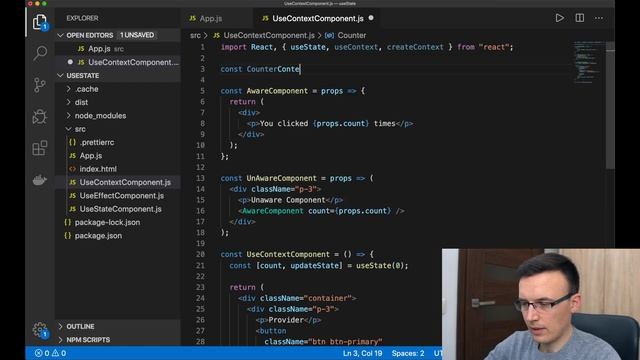The height and width of the screenshot is (360, 640).
Task: Open the editor More Actions menu
Action: tap(599, 18)
